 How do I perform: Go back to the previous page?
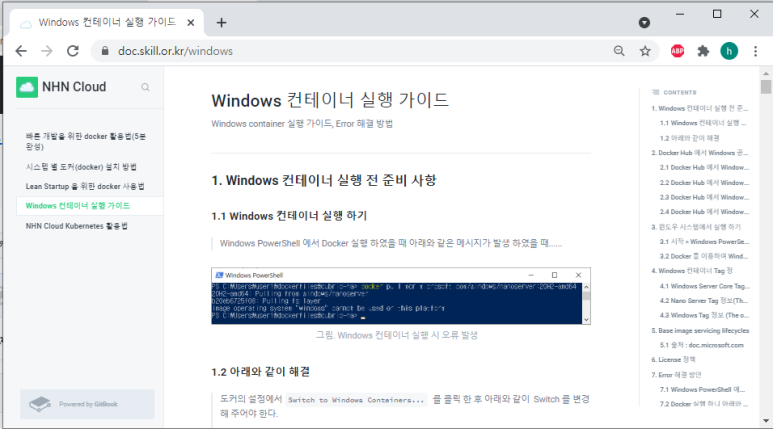click(x=21, y=51)
